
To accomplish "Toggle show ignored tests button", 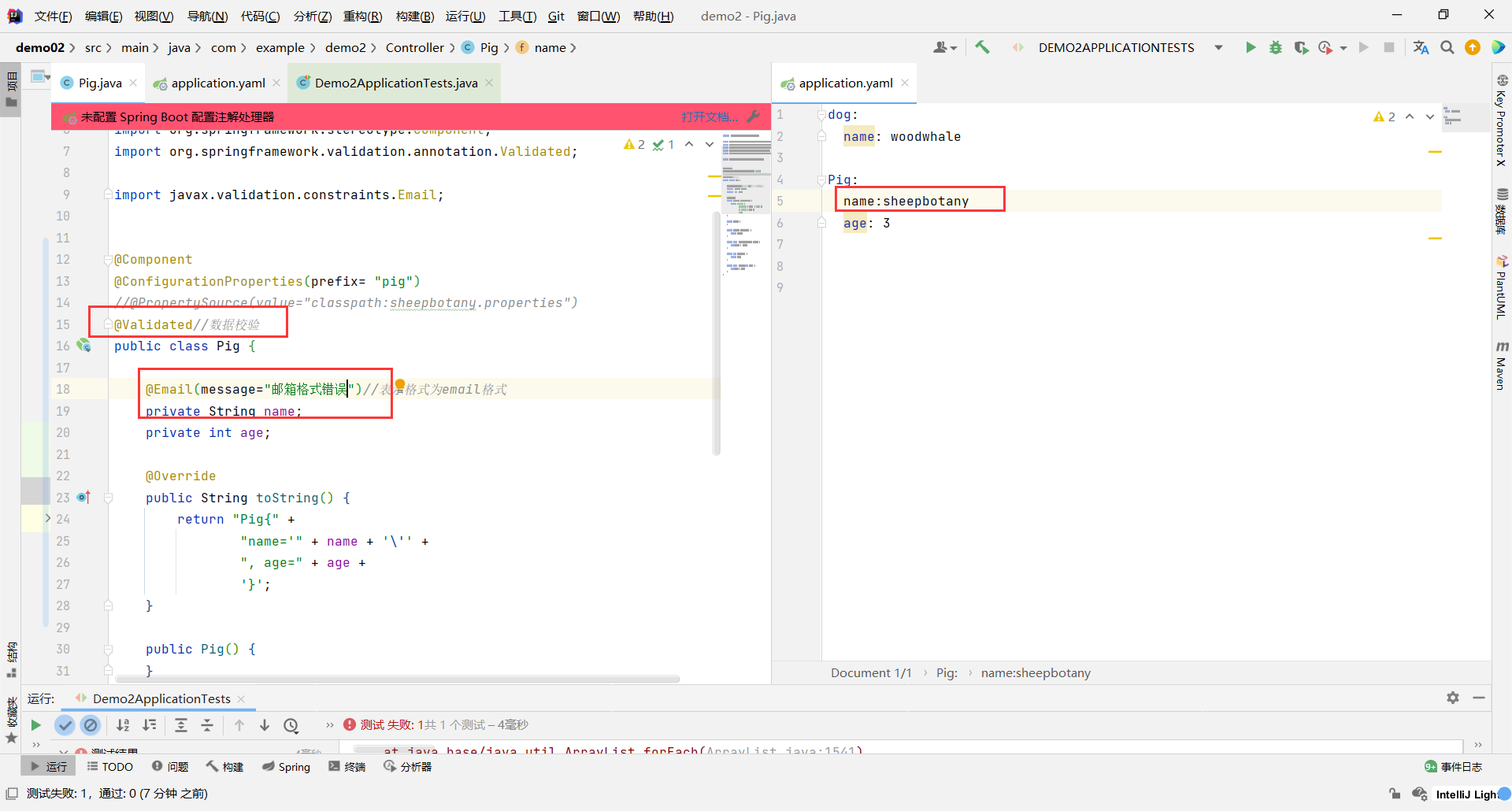I will (91, 725).
